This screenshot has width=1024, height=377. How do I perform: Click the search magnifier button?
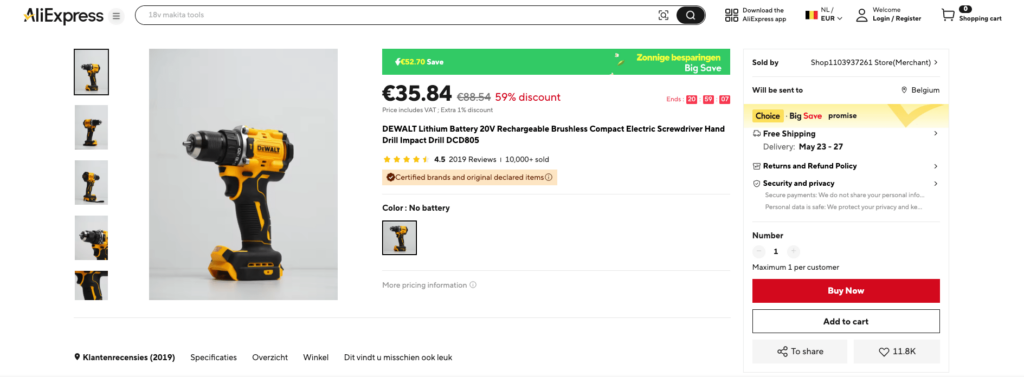coord(690,15)
